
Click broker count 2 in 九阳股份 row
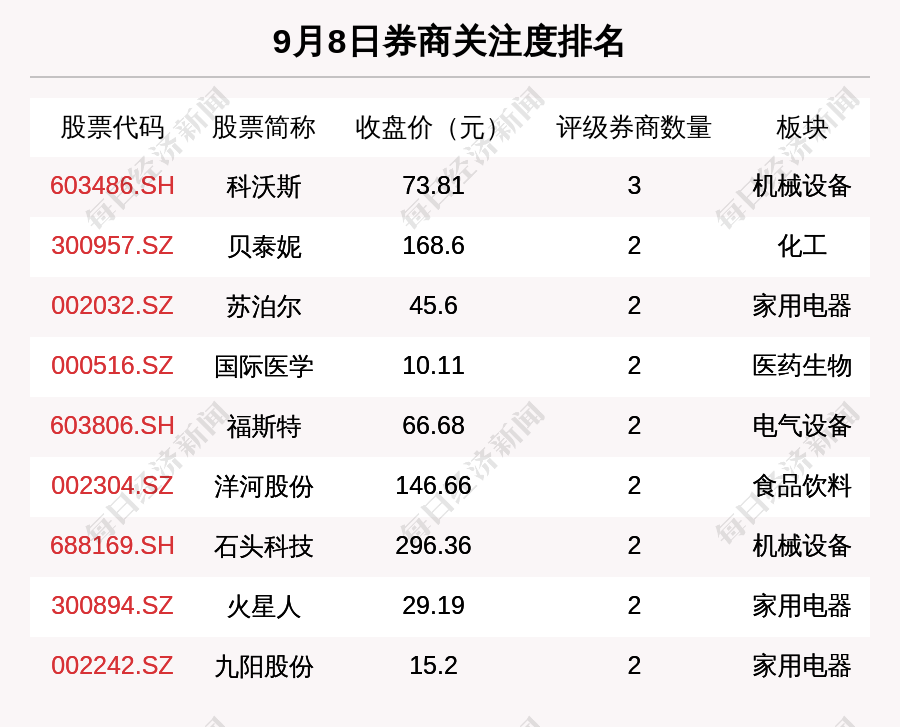pyautogui.click(x=634, y=666)
